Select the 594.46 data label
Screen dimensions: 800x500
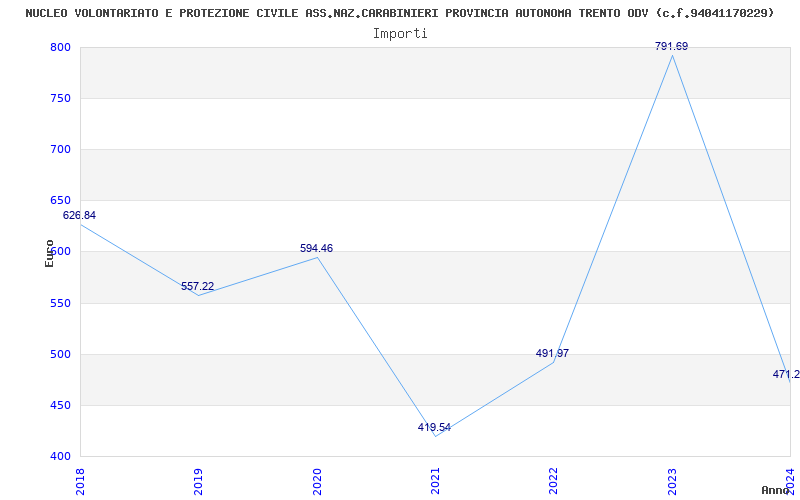(x=316, y=248)
